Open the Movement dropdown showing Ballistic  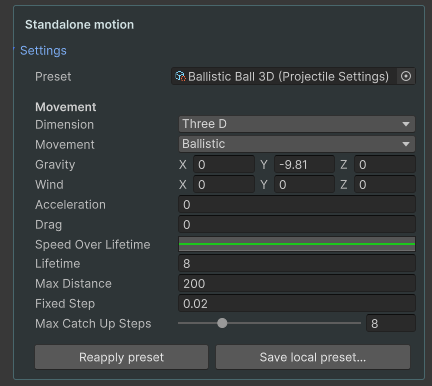point(297,144)
